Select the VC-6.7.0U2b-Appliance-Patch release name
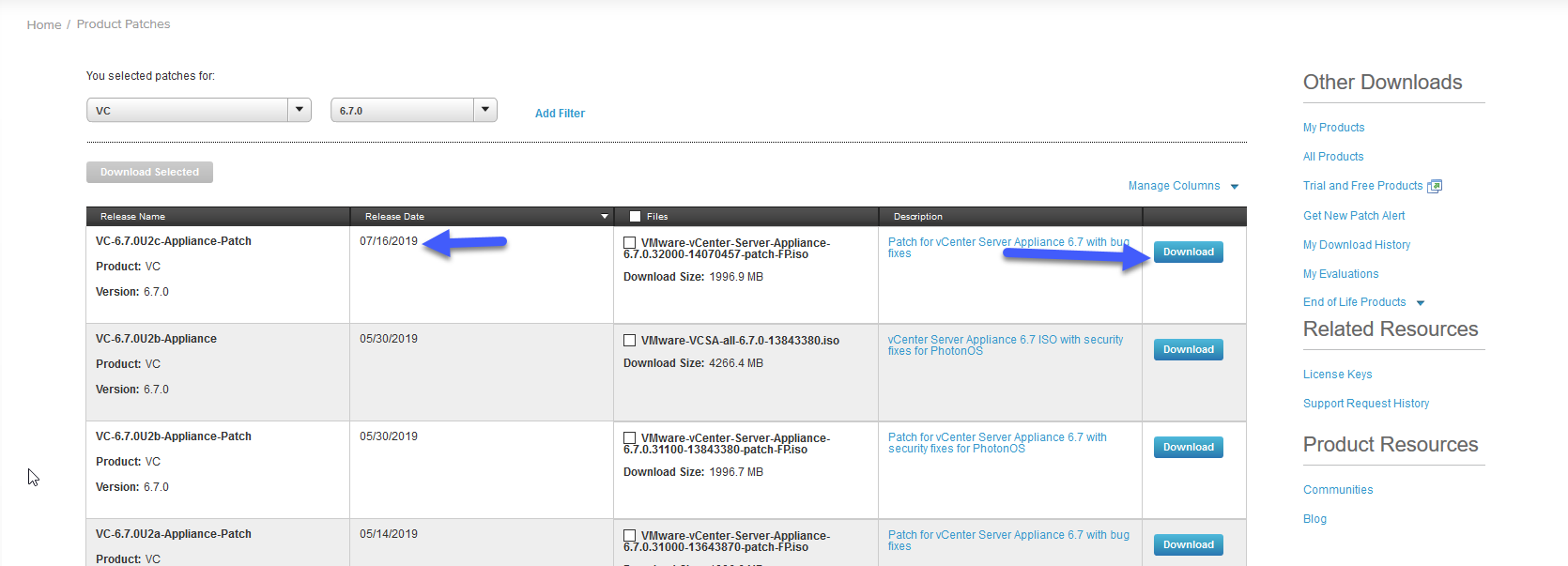Screen dimensions: 1568x566 point(174,436)
